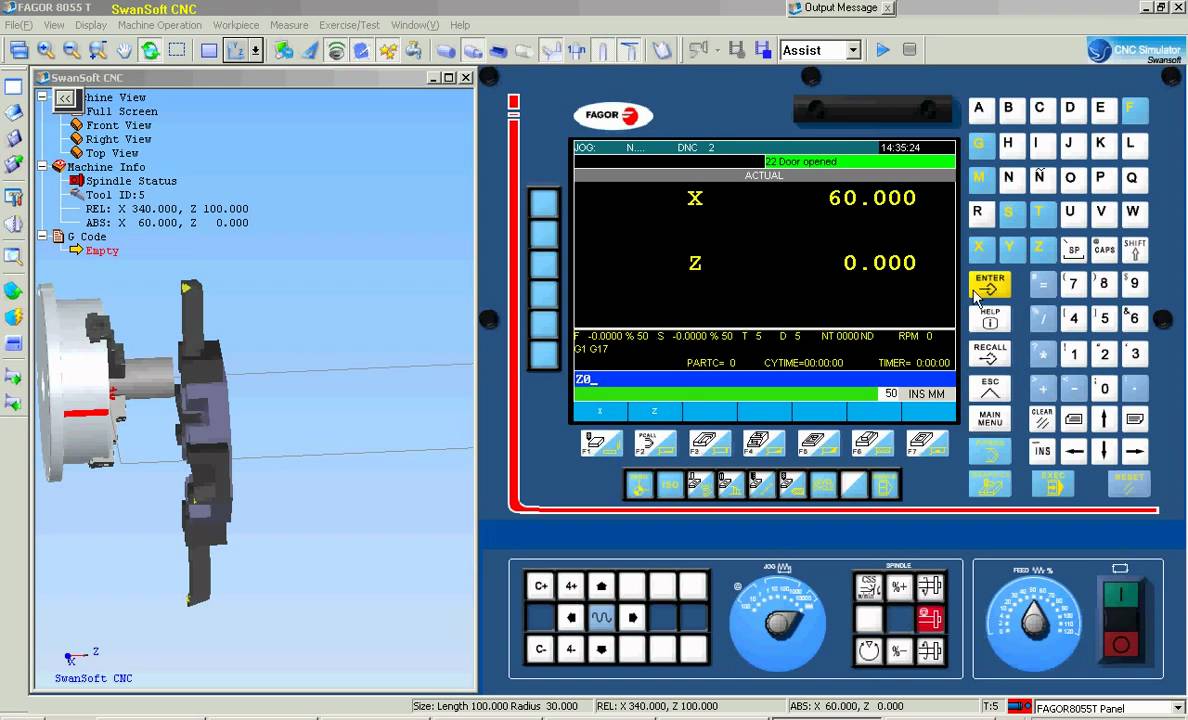This screenshot has height=720, width=1188.
Task: Click the CLEAR key
Action: tap(1043, 418)
